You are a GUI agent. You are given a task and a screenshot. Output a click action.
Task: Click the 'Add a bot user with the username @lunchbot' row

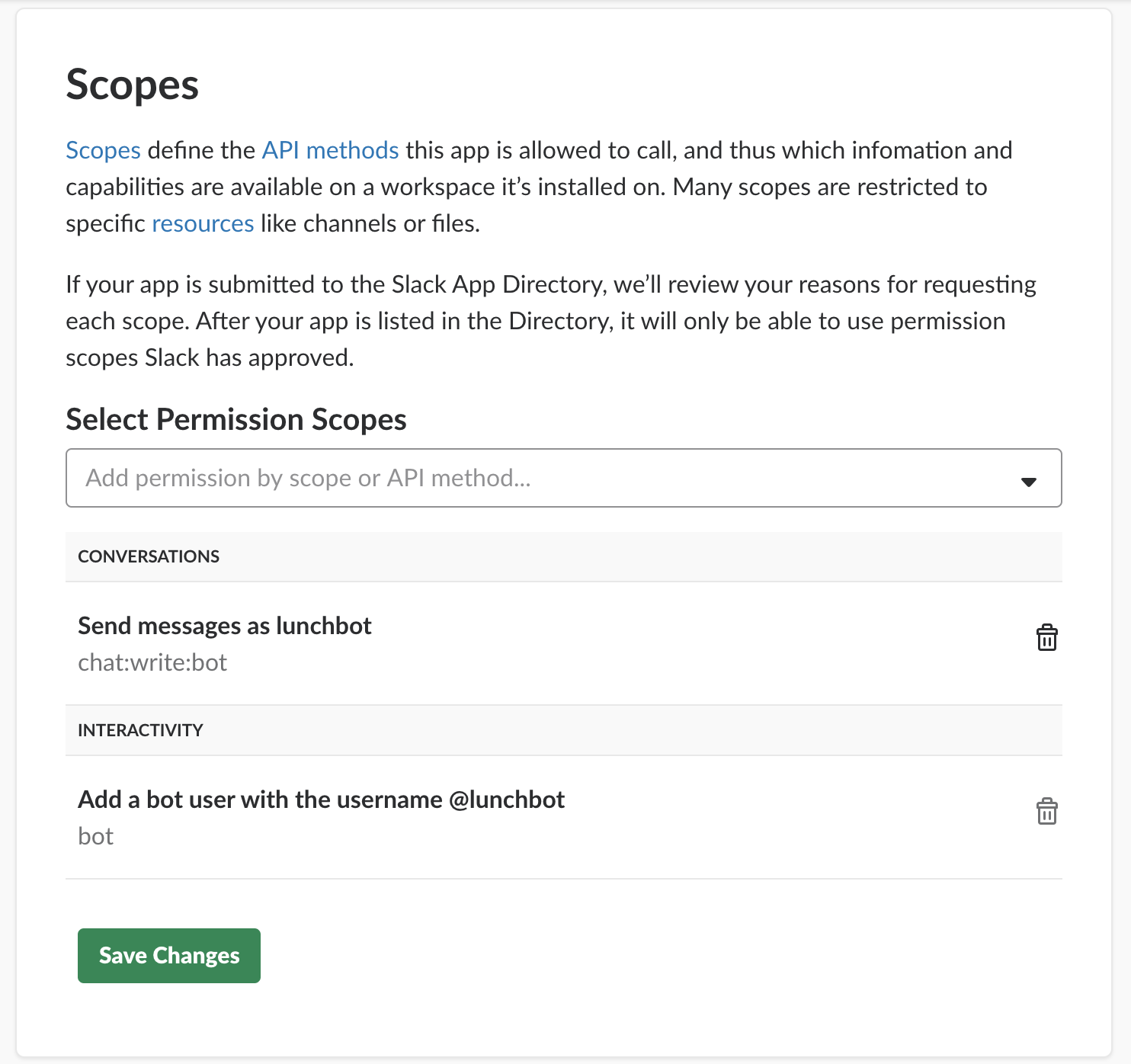pos(563,817)
